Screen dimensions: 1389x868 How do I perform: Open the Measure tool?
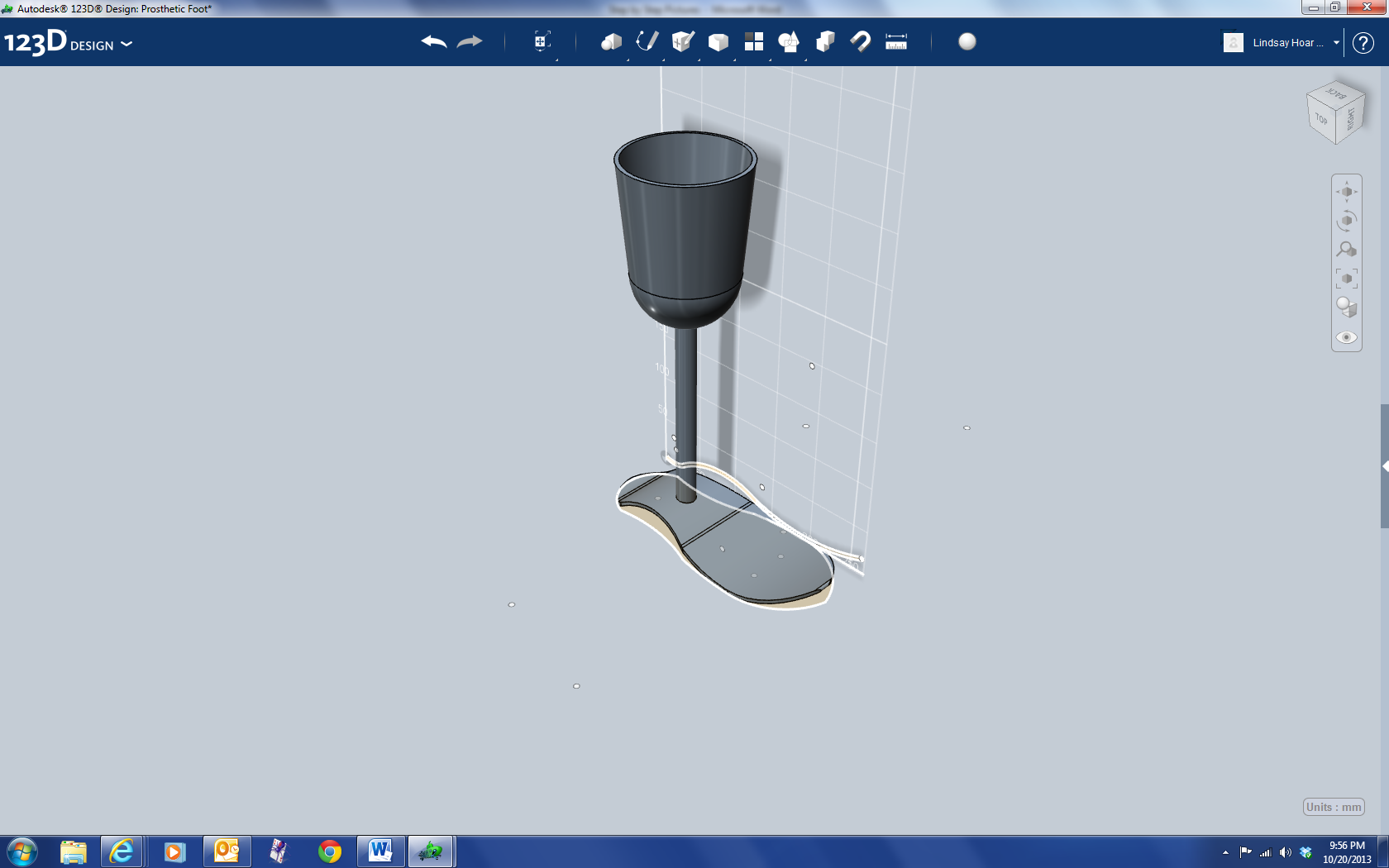tap(896, 41)
